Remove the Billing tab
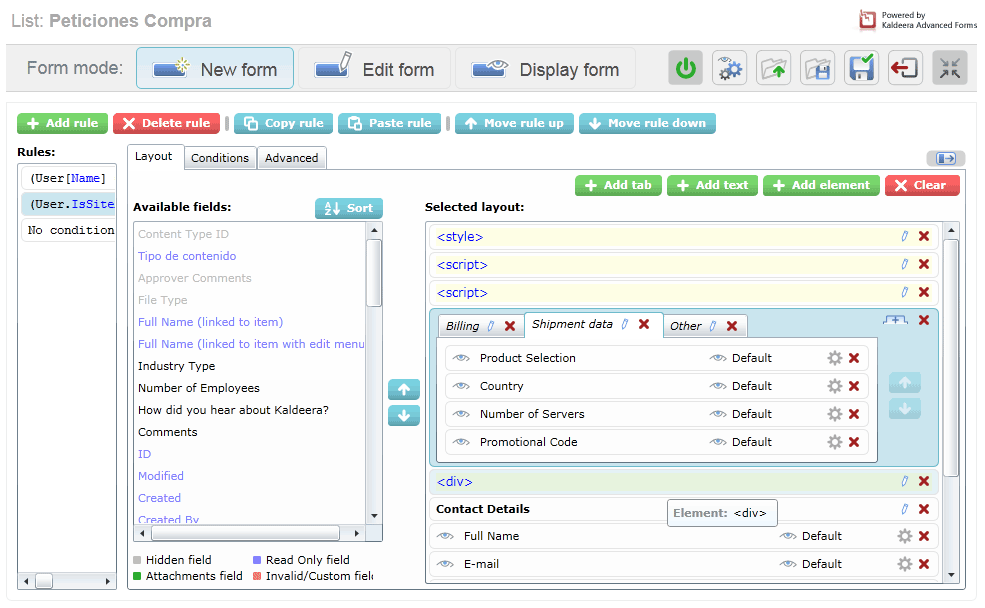Viewport: 985px width, 608px height. (x=510, y=326)
